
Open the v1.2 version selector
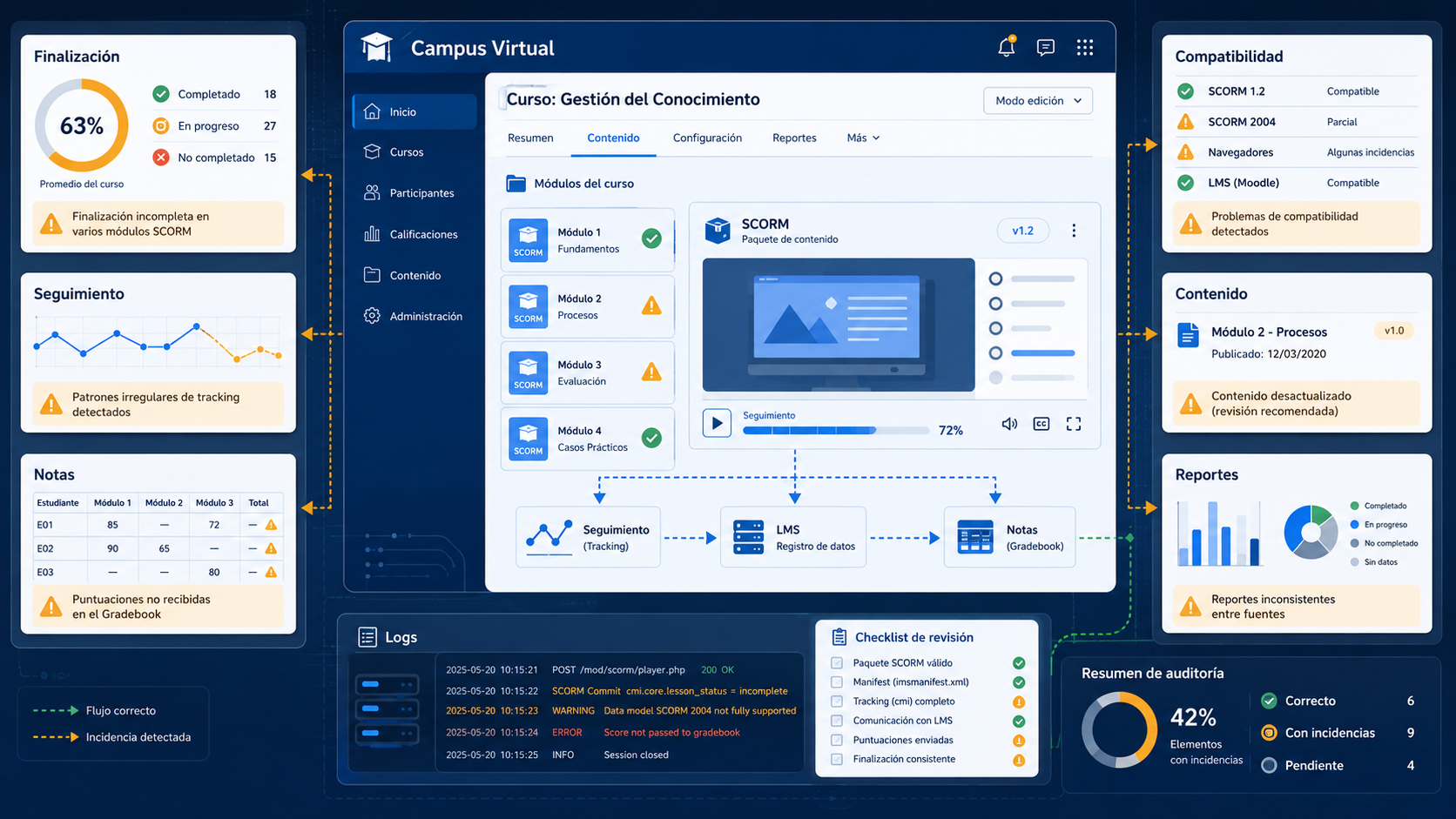click(x=1023, y=231)
